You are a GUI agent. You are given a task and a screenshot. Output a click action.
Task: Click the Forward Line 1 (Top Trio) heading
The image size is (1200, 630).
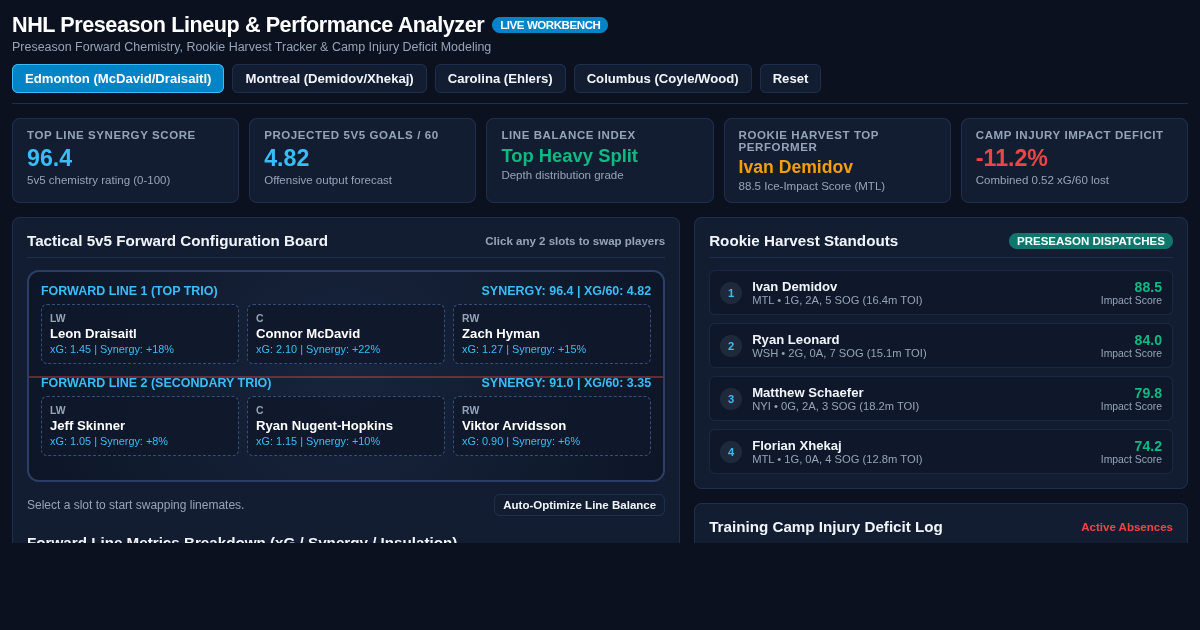coord(129,291)
